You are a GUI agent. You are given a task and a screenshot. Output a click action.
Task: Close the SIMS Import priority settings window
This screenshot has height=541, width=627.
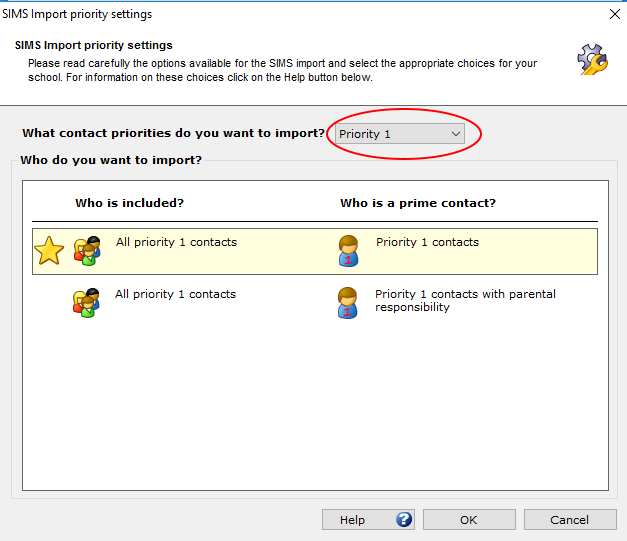click(x=615, y=14)
